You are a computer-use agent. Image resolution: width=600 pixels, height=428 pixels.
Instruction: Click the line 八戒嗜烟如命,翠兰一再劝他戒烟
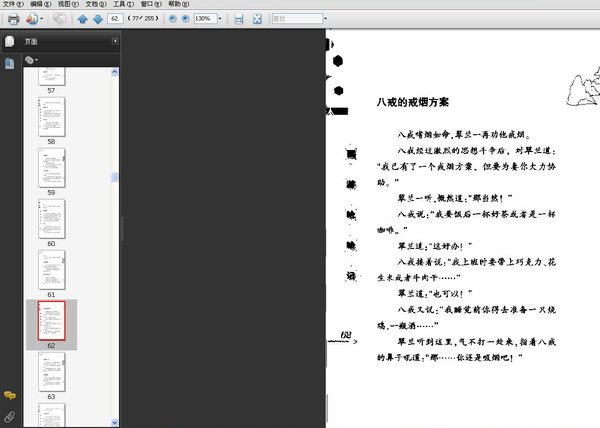click(x=464, y=135)
